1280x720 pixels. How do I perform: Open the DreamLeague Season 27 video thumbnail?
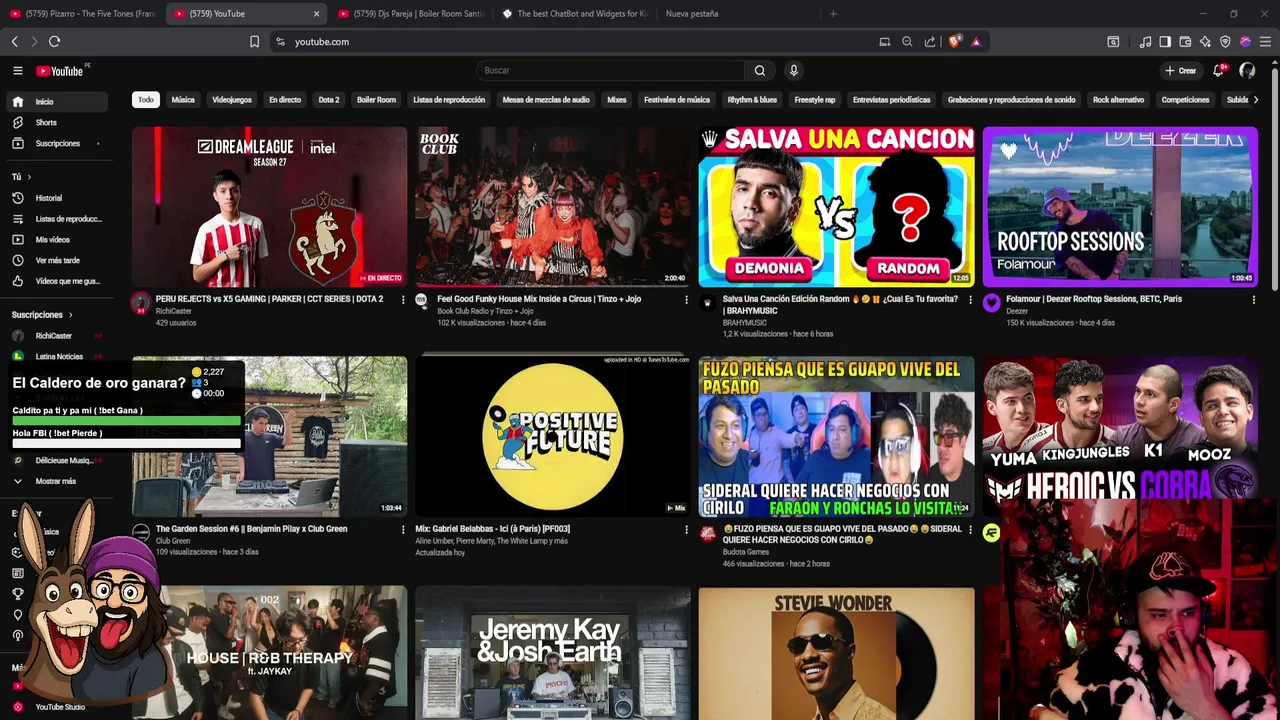point(269,207)
